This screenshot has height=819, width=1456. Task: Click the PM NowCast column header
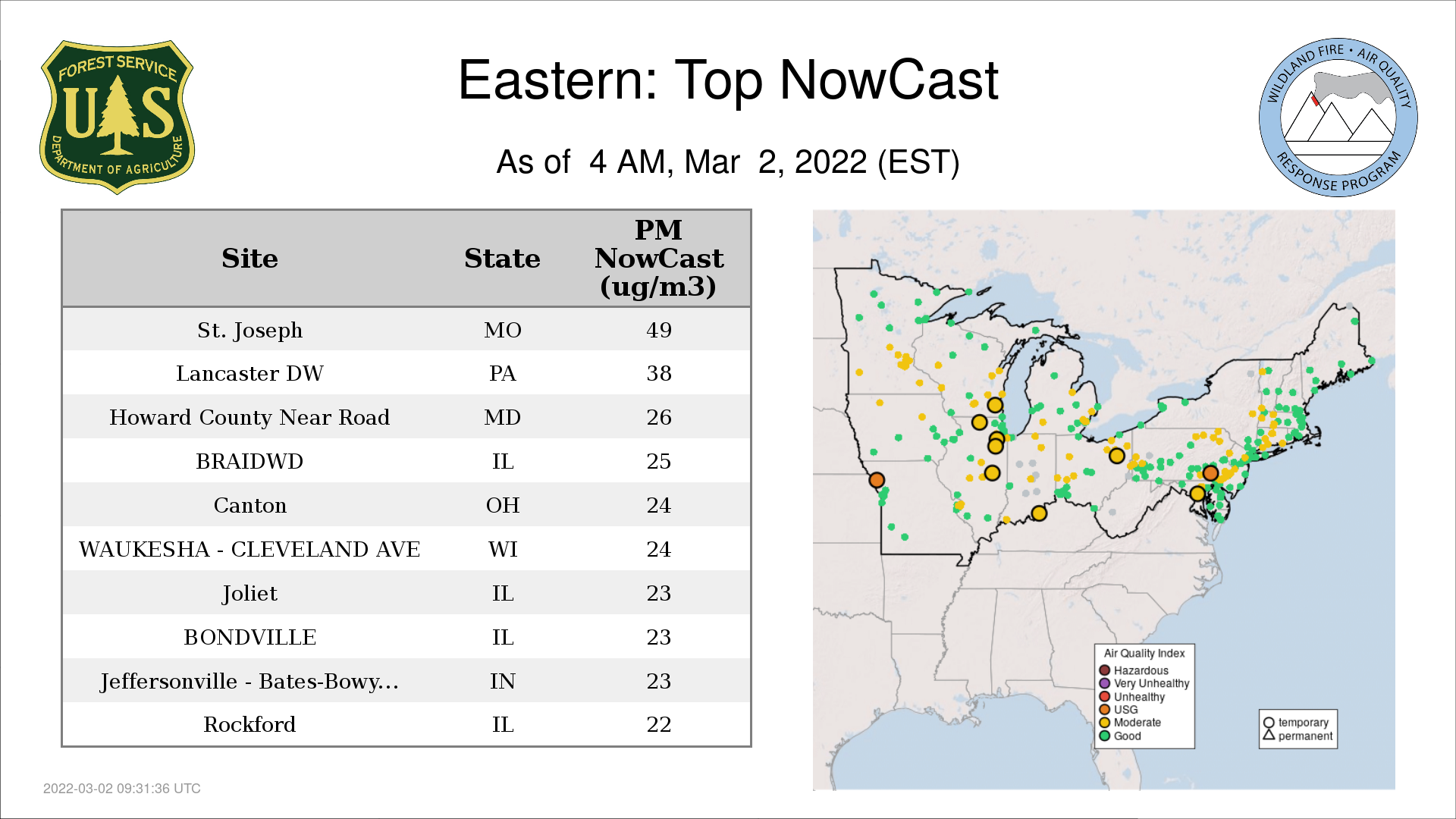pos(658,259)
